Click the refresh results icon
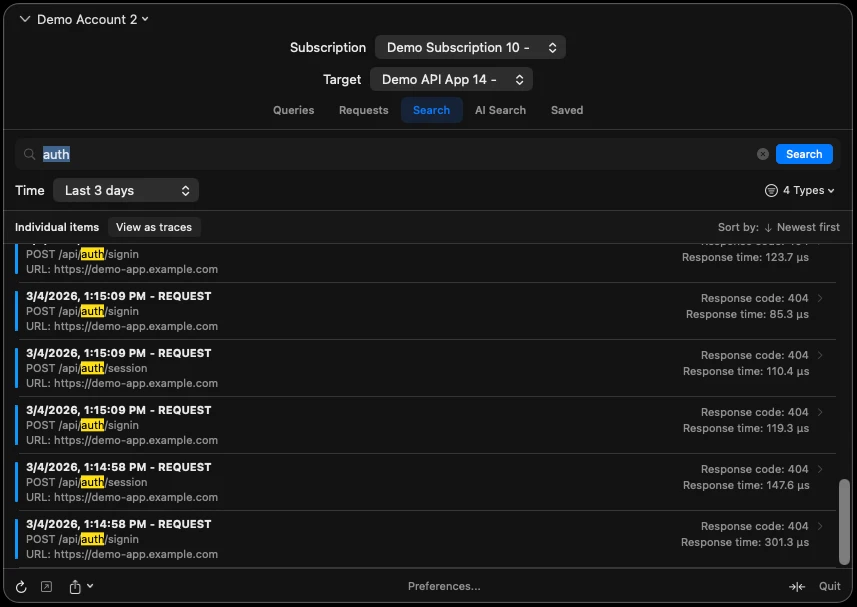This screenshot has width=857, height=607. point(20,586)
